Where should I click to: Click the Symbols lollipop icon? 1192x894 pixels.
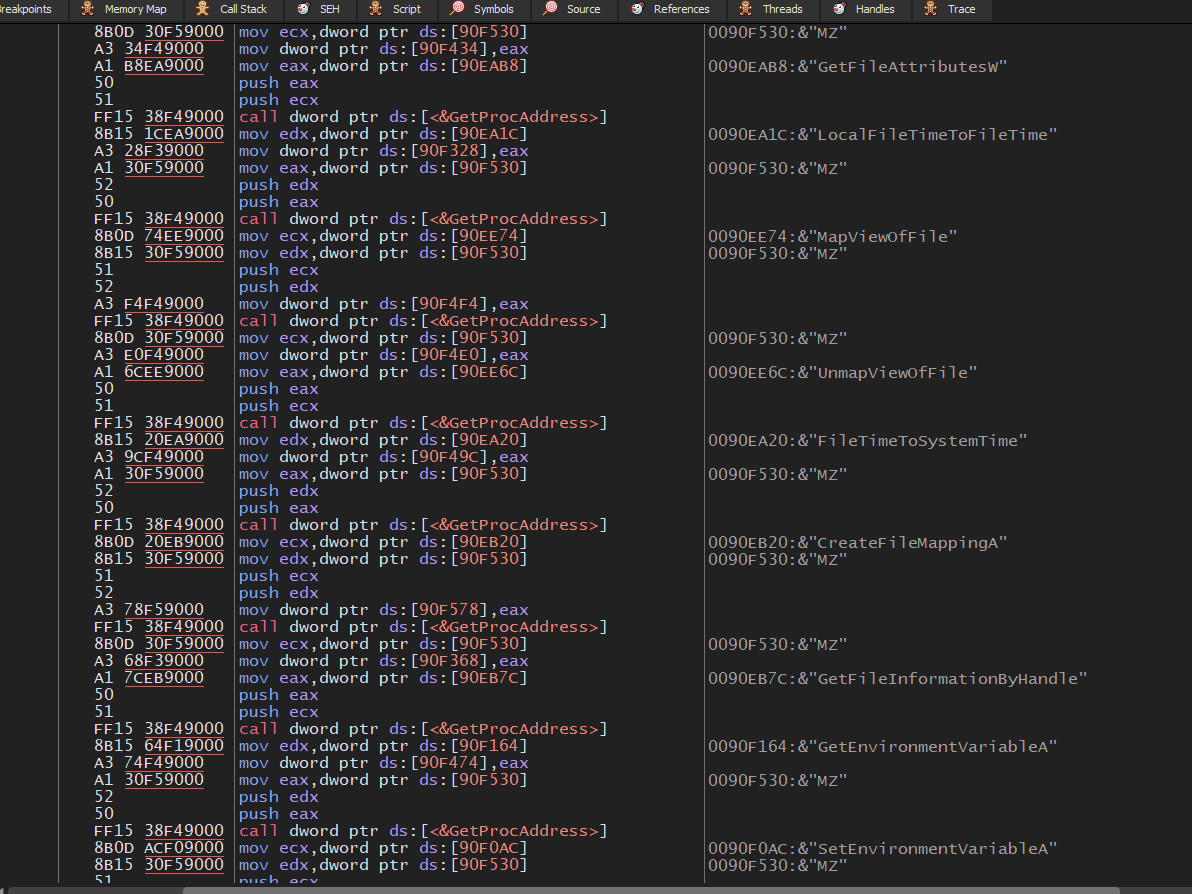(458, 9)
